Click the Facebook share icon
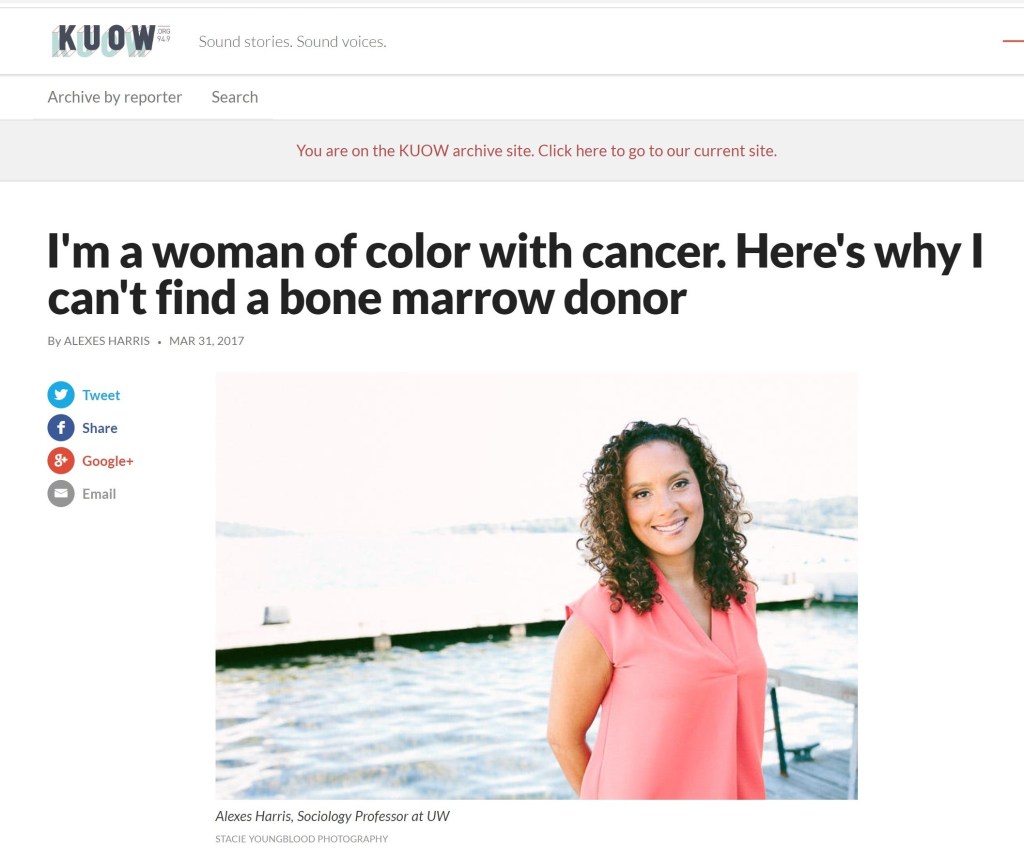Screen dimensions: 1024x868 [61, 428]
